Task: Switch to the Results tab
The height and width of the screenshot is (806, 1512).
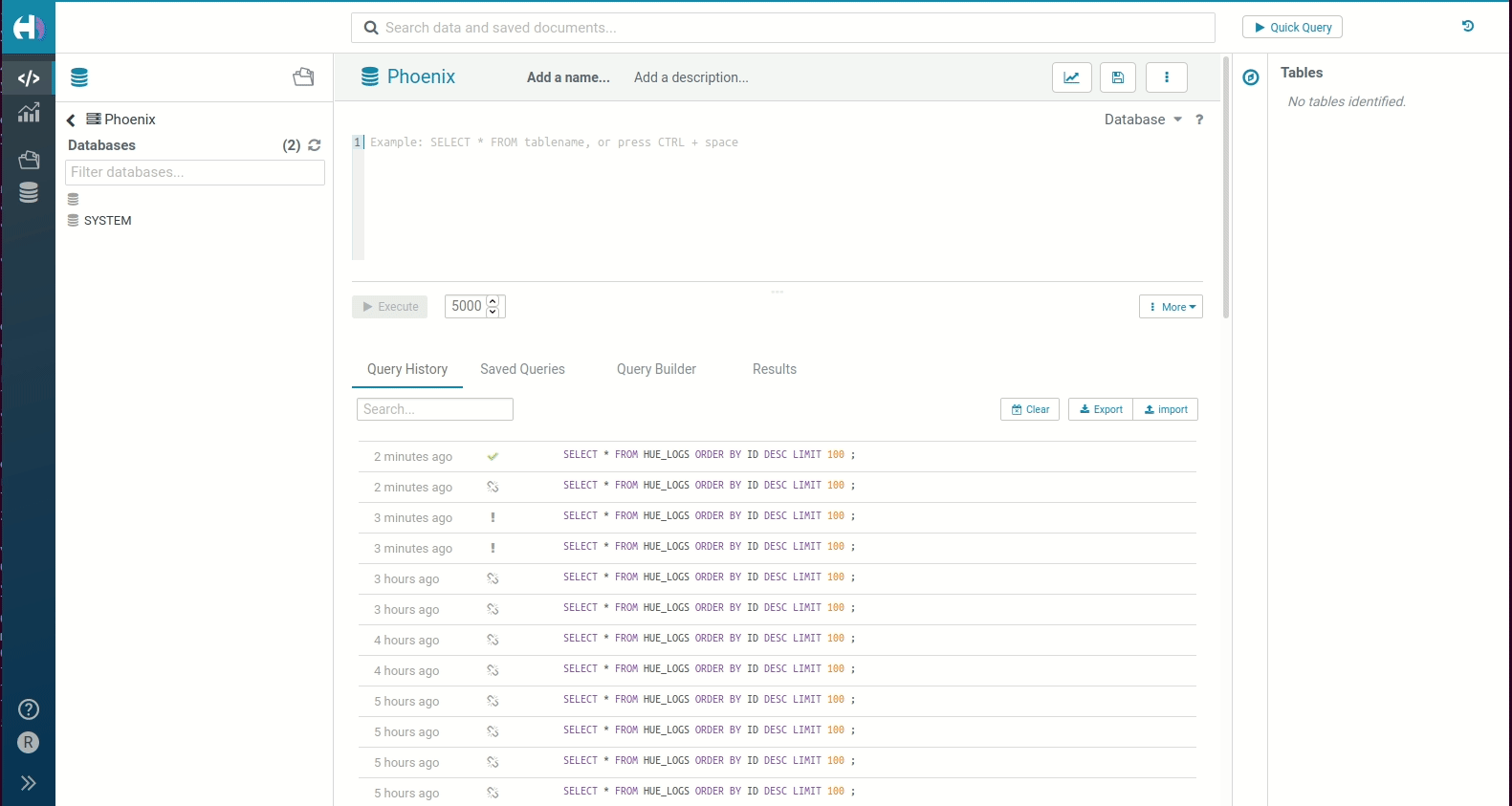Action: pos(775,369)
